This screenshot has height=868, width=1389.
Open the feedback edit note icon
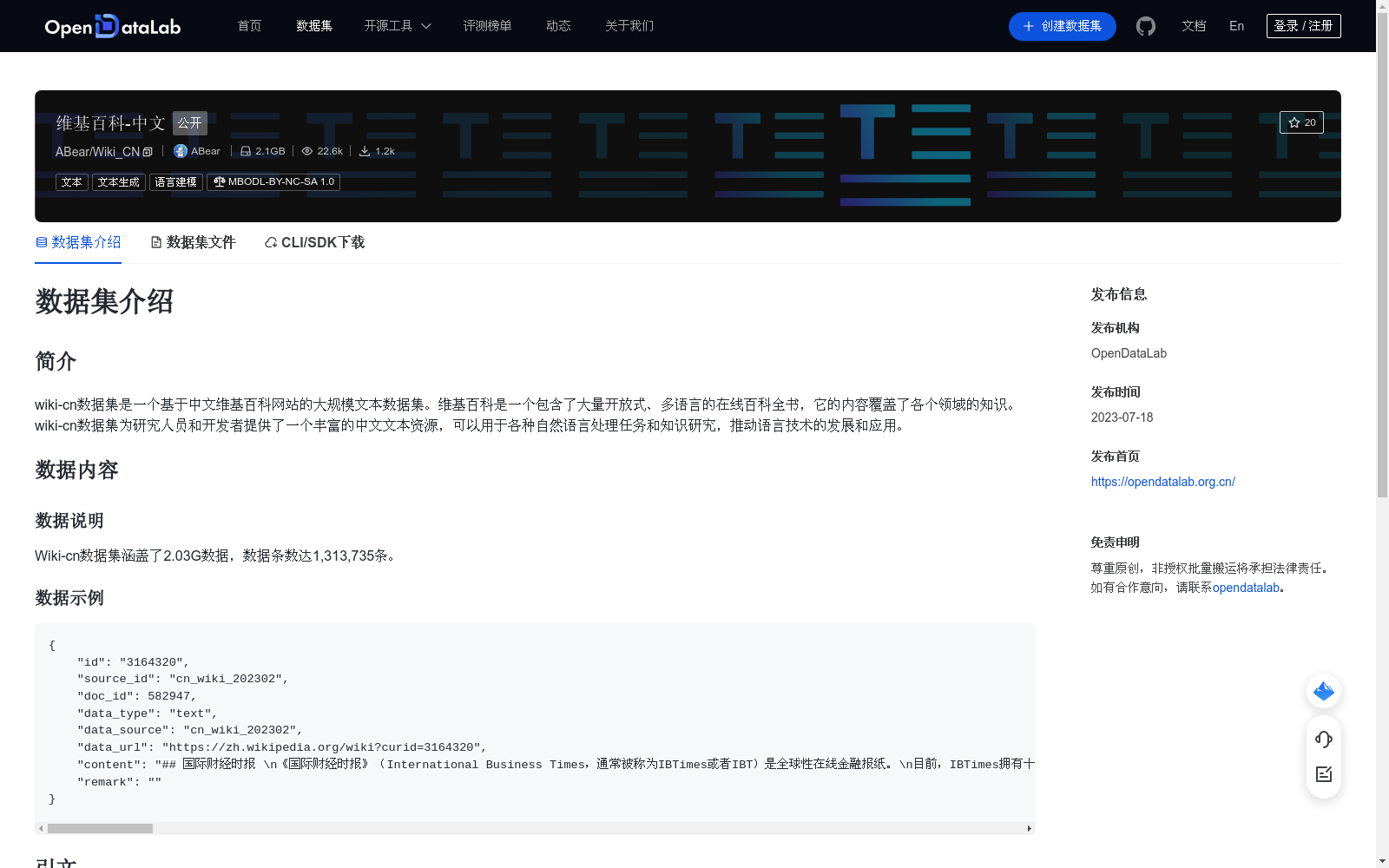click(x=1324, y=774)
